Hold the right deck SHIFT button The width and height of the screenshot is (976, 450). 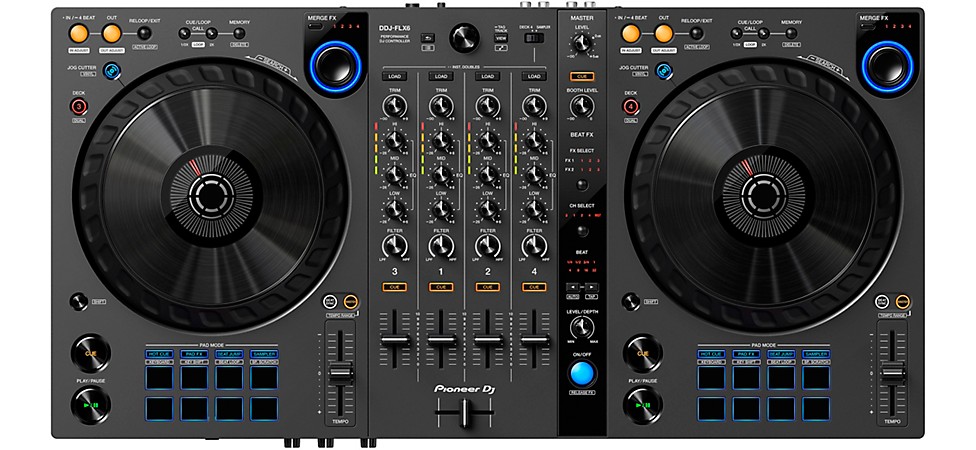[x=631, y=302]
